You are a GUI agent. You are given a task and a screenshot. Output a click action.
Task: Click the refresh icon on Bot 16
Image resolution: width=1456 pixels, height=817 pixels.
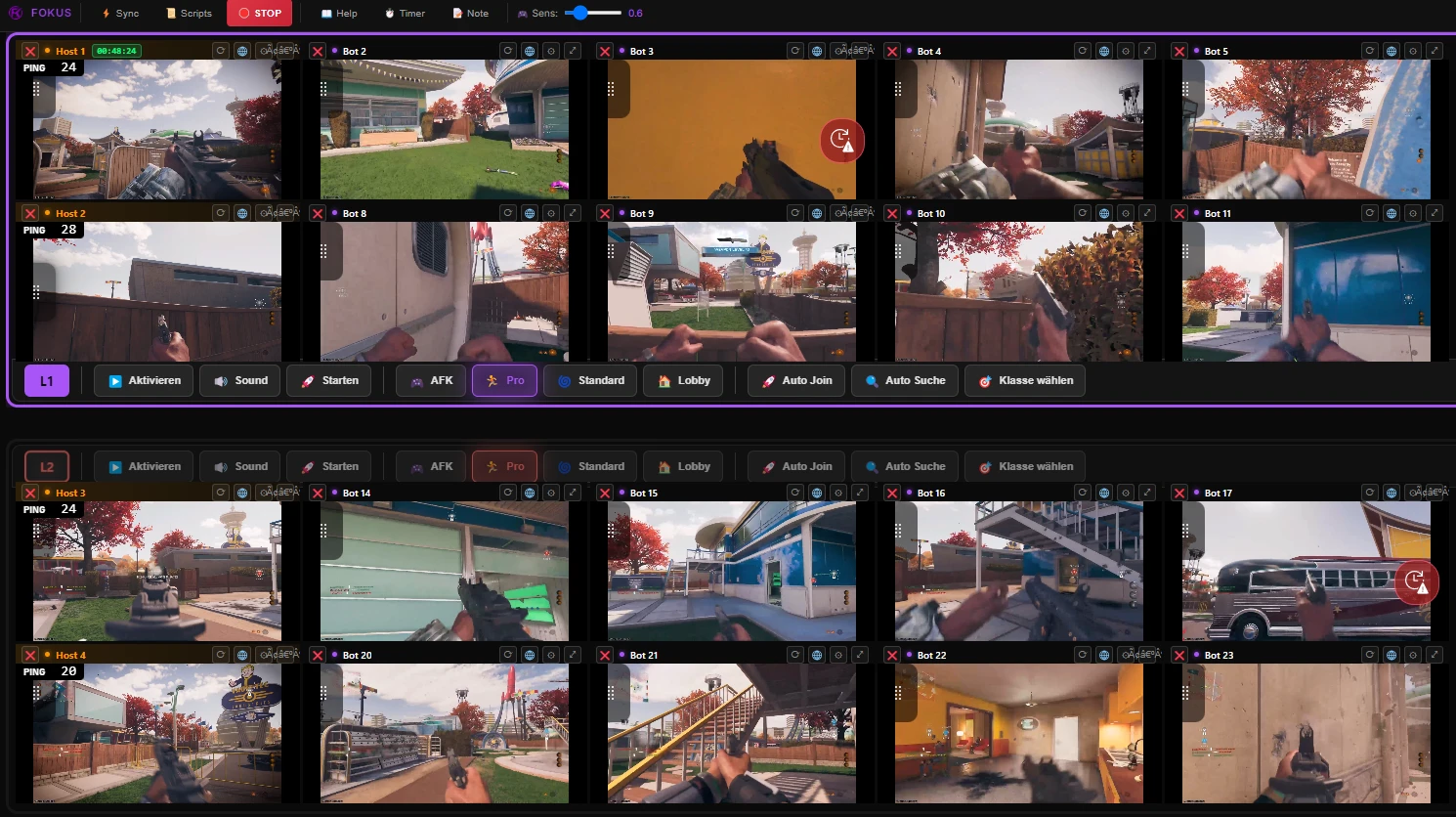point(1083,493)
